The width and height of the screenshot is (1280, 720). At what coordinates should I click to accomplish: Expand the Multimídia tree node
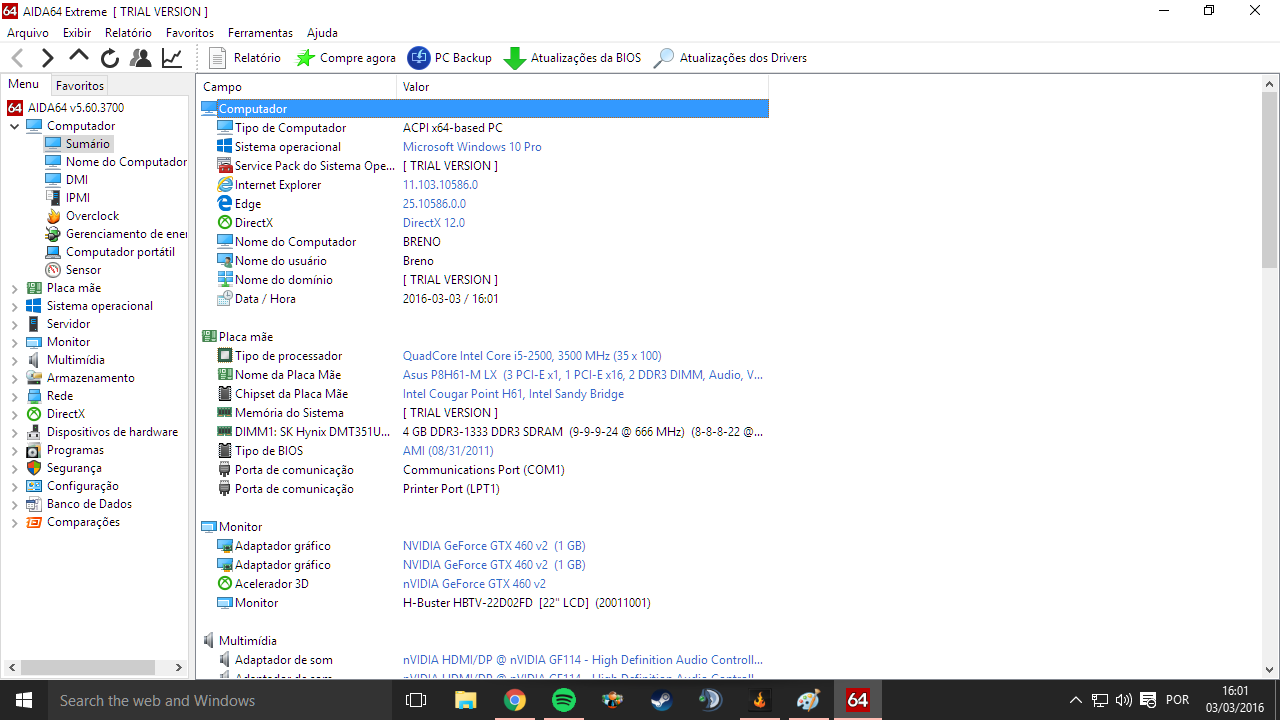tap(15, 360)
